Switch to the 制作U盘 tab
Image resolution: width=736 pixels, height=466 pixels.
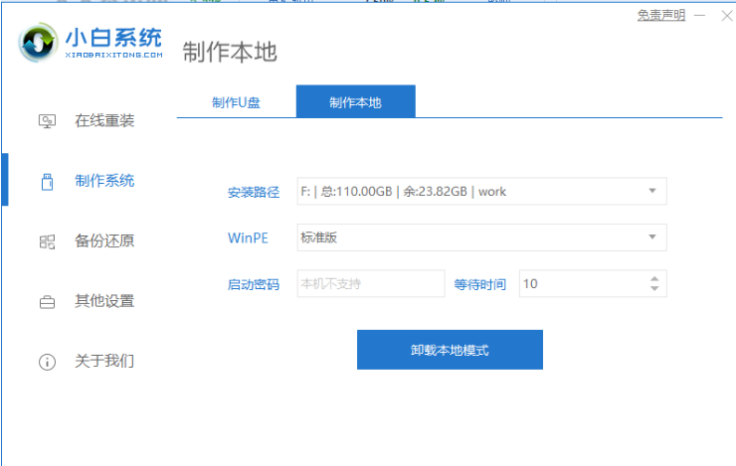coord(236,103)
